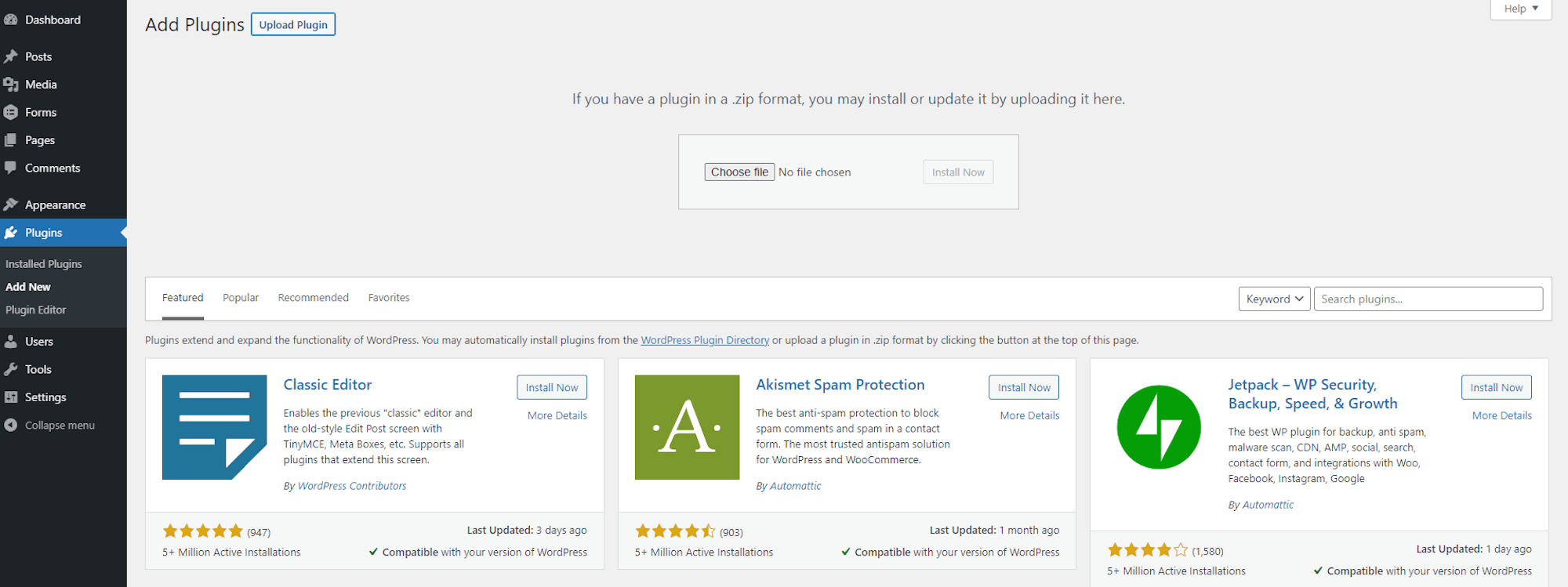Click the Comments speech bubble icon
The width and height of the screenshot is (1568, 587).
point(11,168)
